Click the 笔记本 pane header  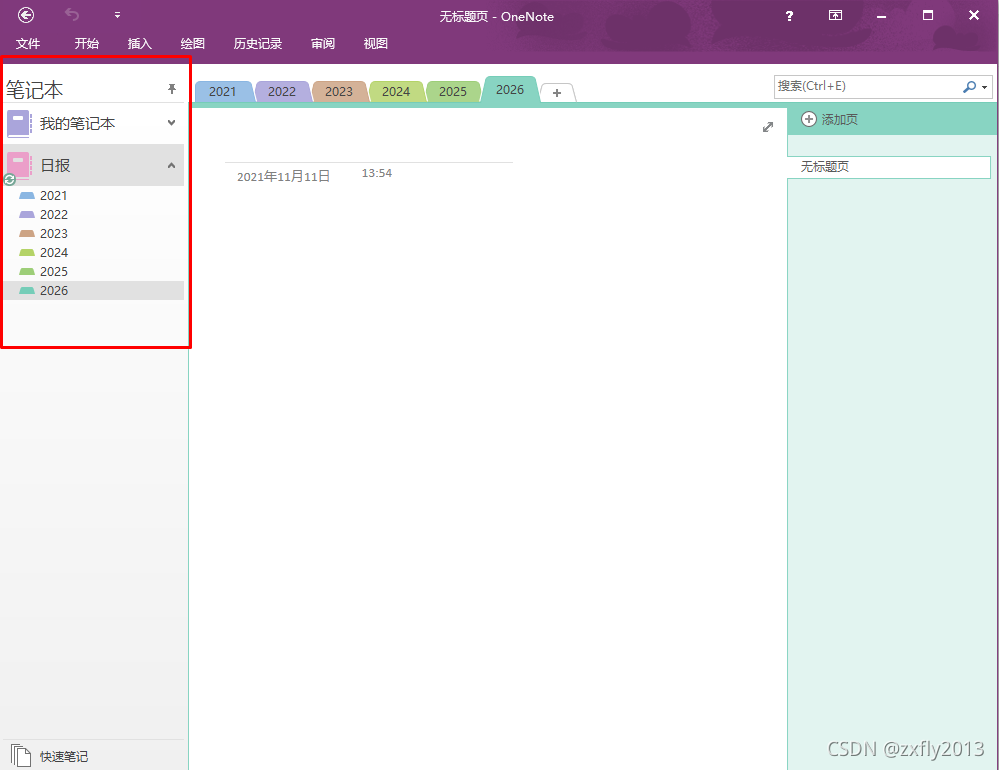pos(34,90)
